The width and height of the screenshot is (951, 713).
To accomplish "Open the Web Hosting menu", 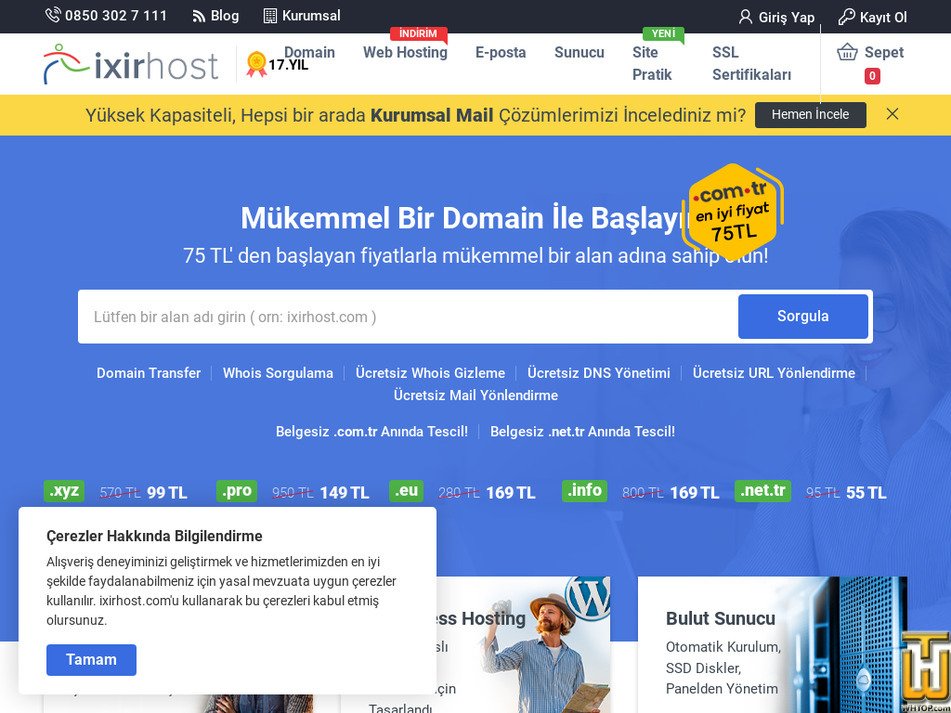I will pyautogui.click(x=404, y=53).
